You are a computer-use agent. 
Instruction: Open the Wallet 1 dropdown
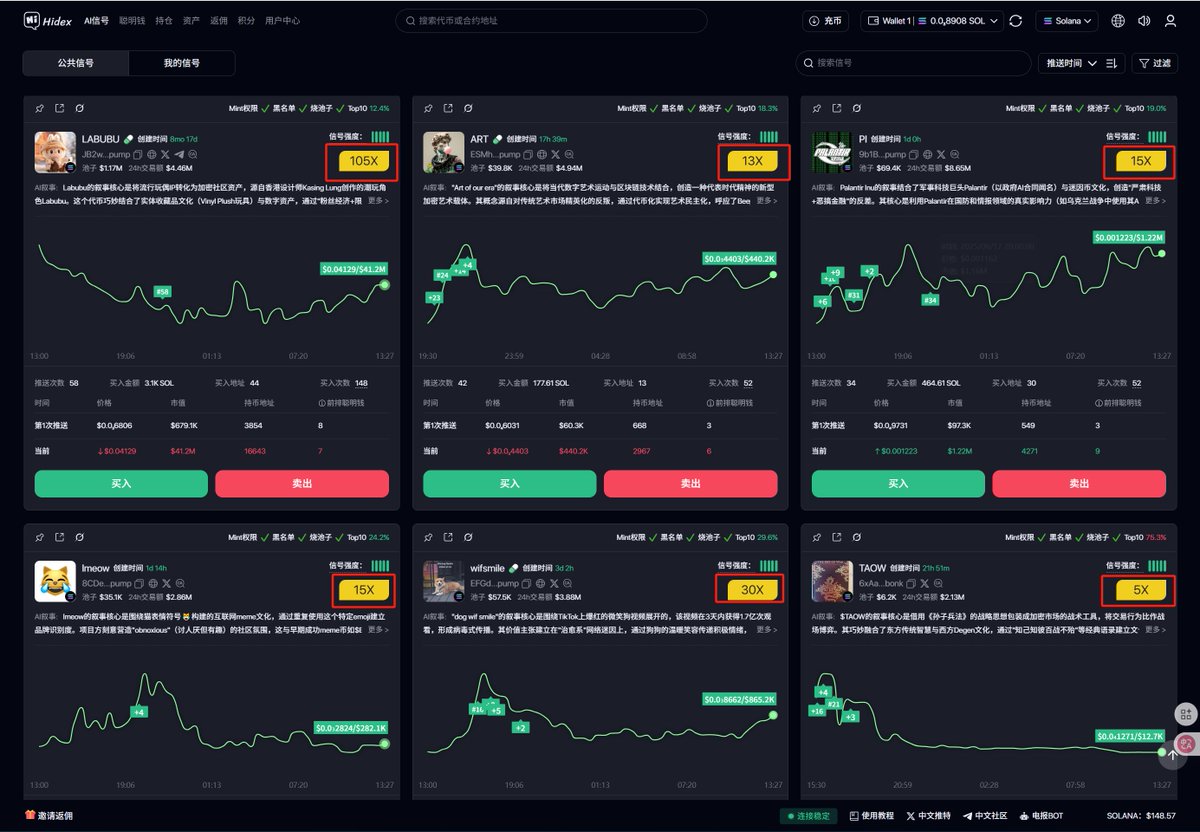click(931, 20)
